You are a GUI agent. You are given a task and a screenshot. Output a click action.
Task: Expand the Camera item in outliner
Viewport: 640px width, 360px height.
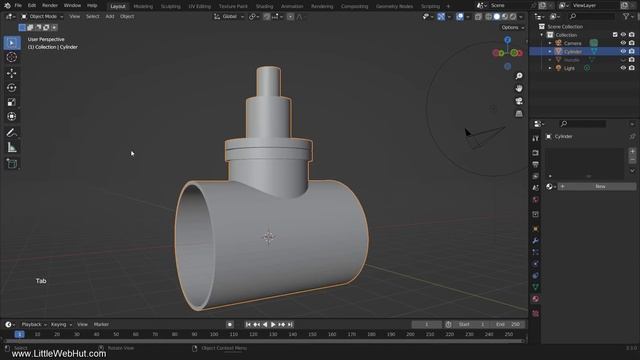pos(550,43)
